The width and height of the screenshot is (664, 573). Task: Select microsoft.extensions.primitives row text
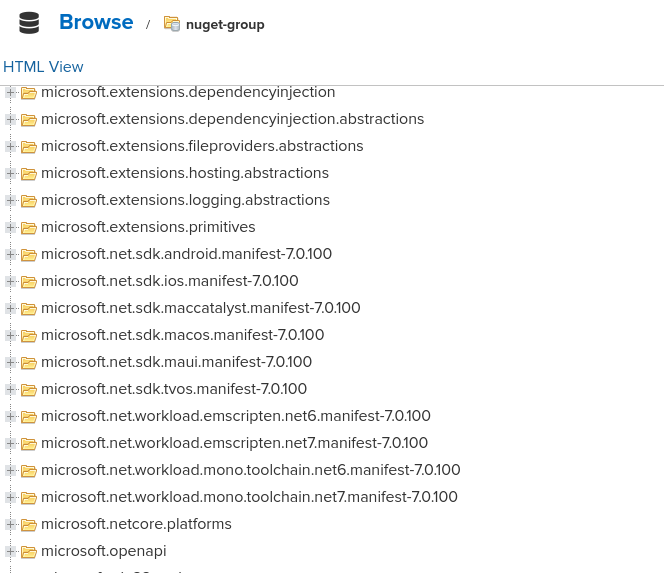point(148,227)
